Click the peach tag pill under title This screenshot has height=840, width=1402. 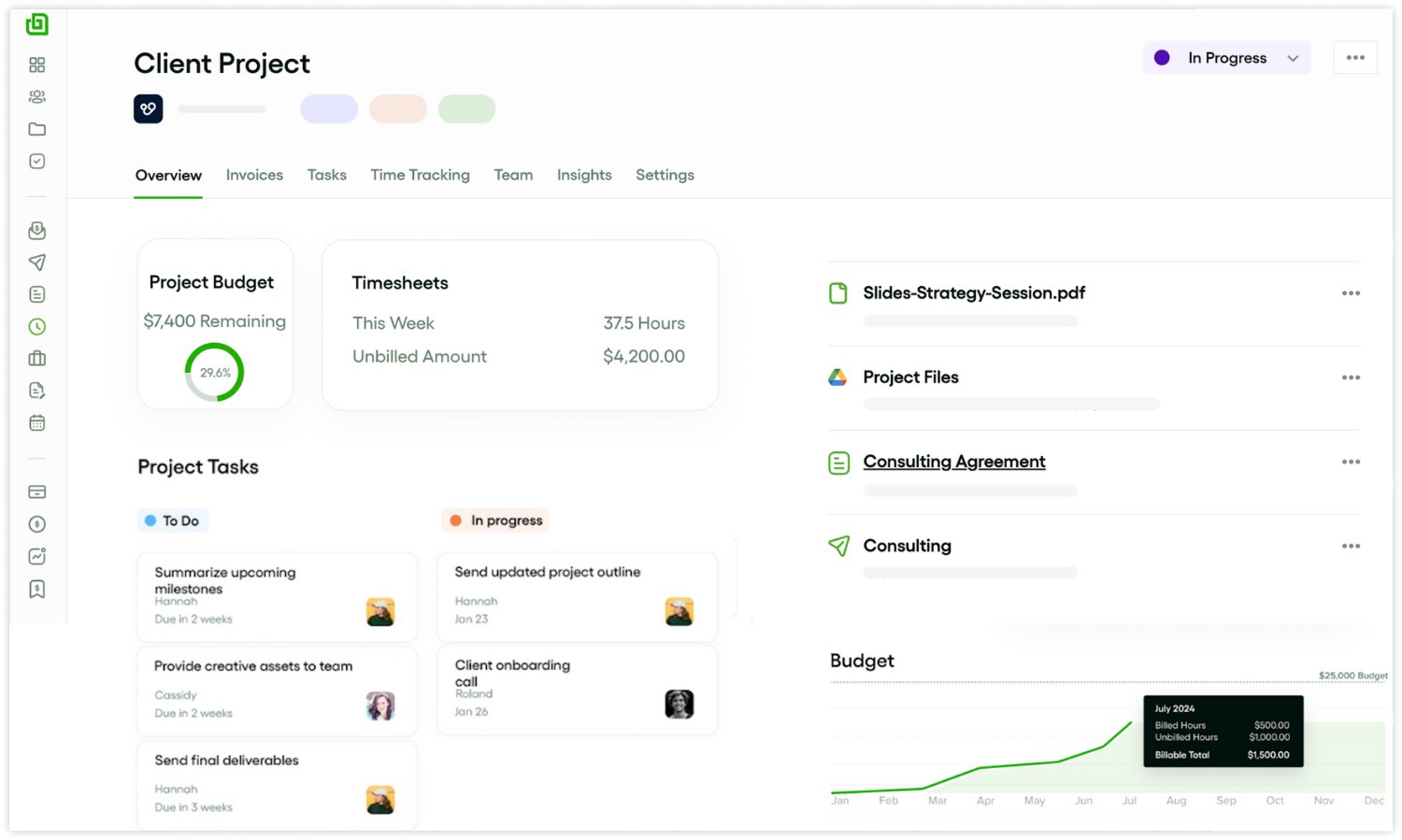398,109
